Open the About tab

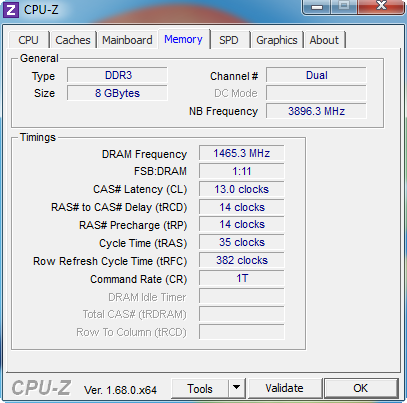pyautogui.click(x=324, y=40)
